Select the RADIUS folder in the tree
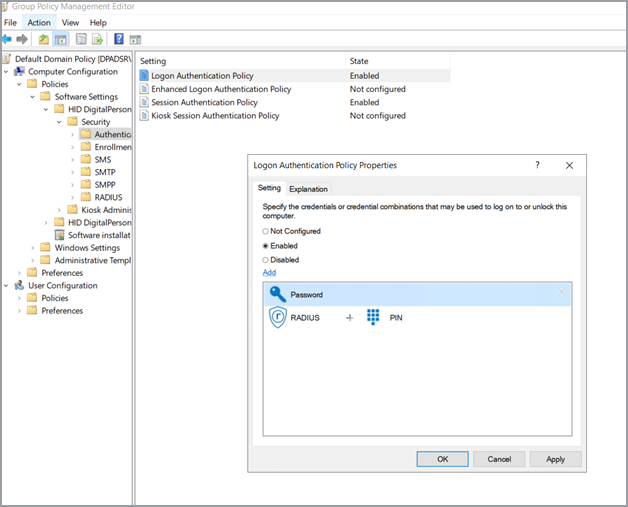 pos(107,197)
